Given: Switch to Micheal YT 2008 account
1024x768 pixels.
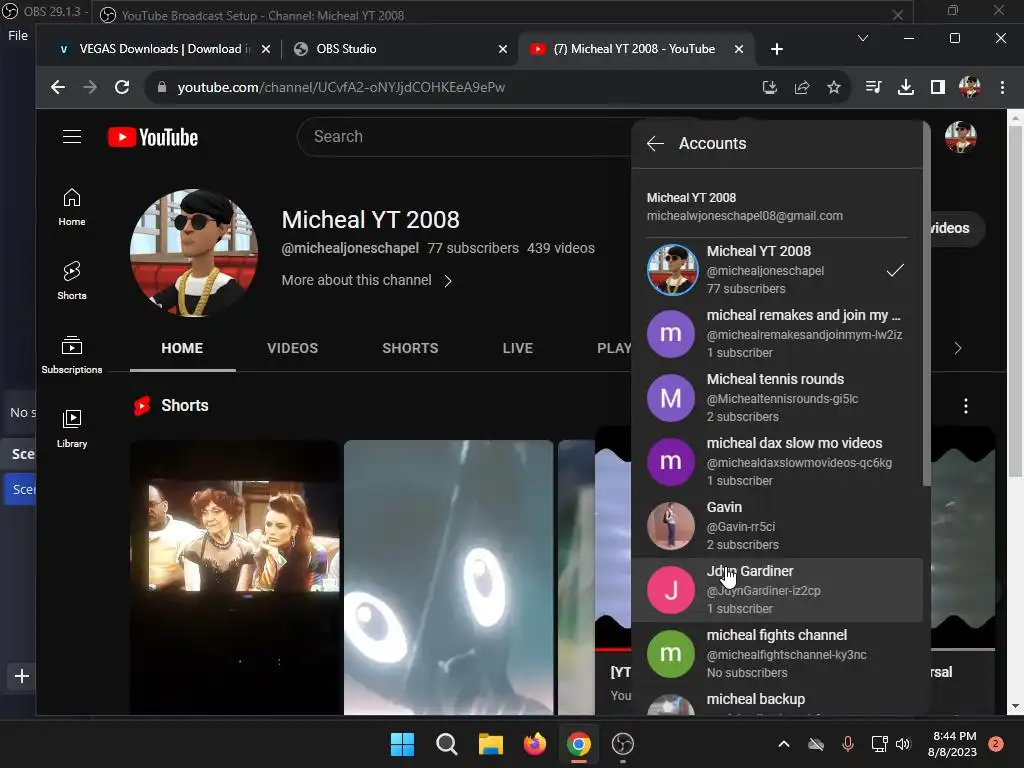Looking at the screenshot, I should tap(777, 270).
